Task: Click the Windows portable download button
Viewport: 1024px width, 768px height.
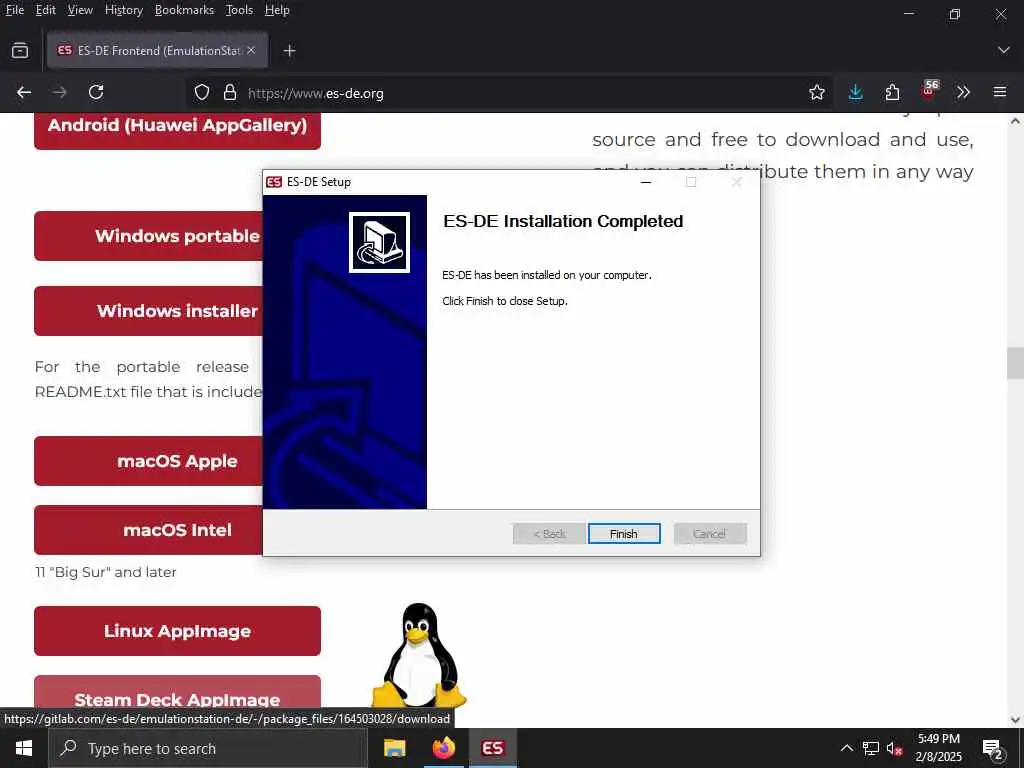Action: tap(149, 236)
